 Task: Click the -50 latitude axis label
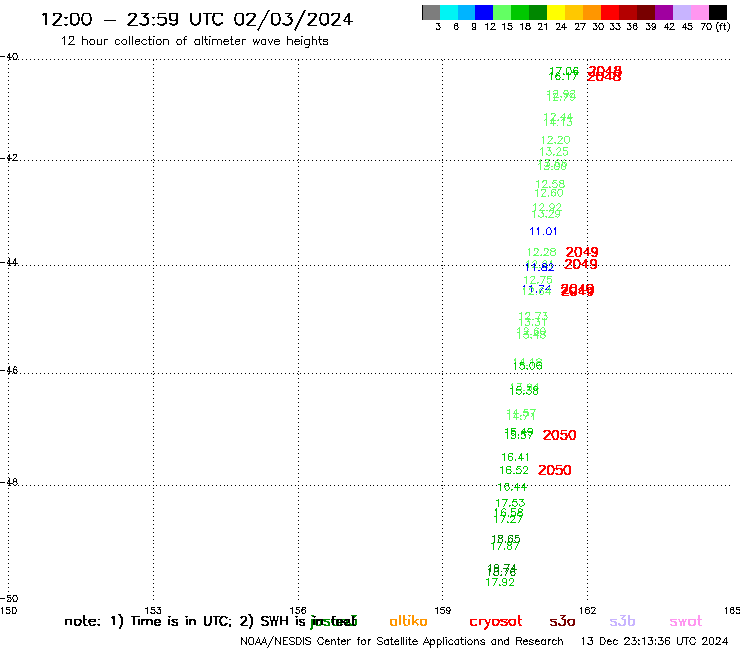9,599
